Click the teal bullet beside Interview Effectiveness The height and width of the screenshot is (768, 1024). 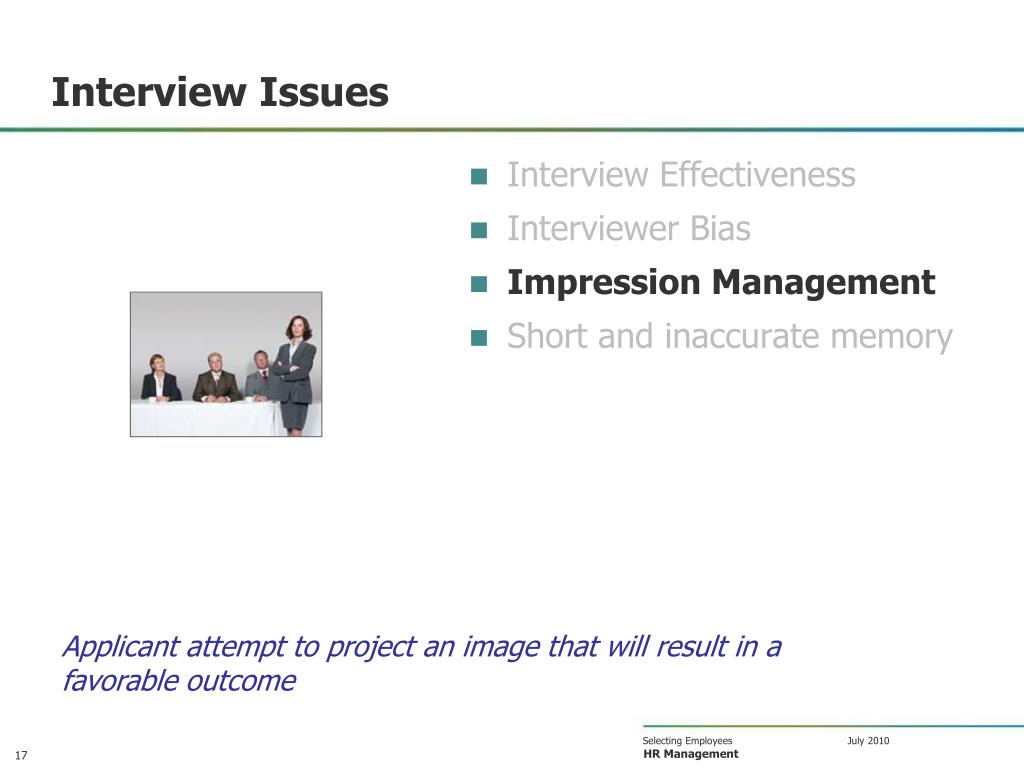[479, 176]
